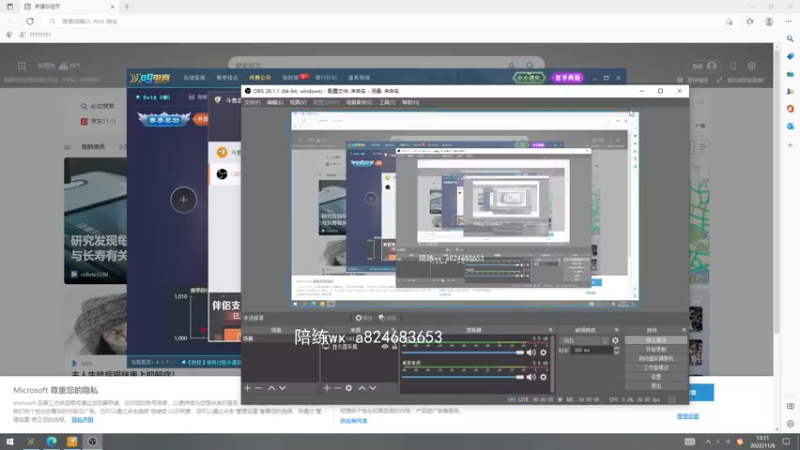
Task: Remove selected scene with Scenes minus icon
Action: 258,388
